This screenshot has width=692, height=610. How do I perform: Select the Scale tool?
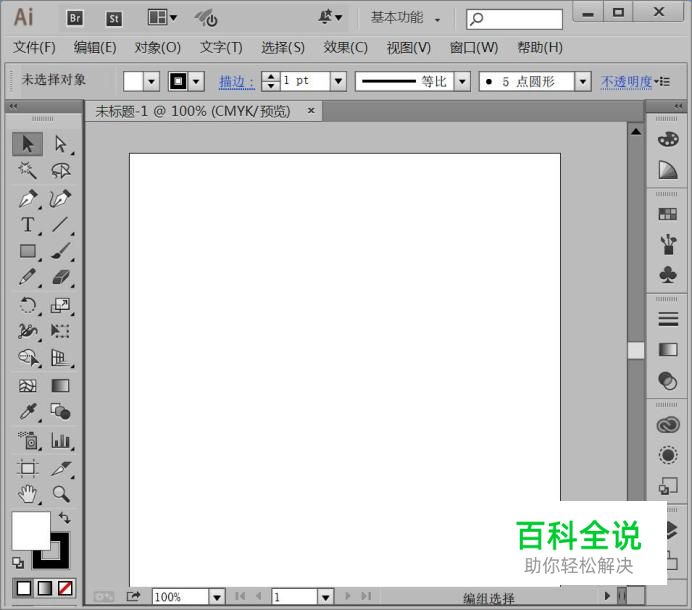(x=60, y=305)
